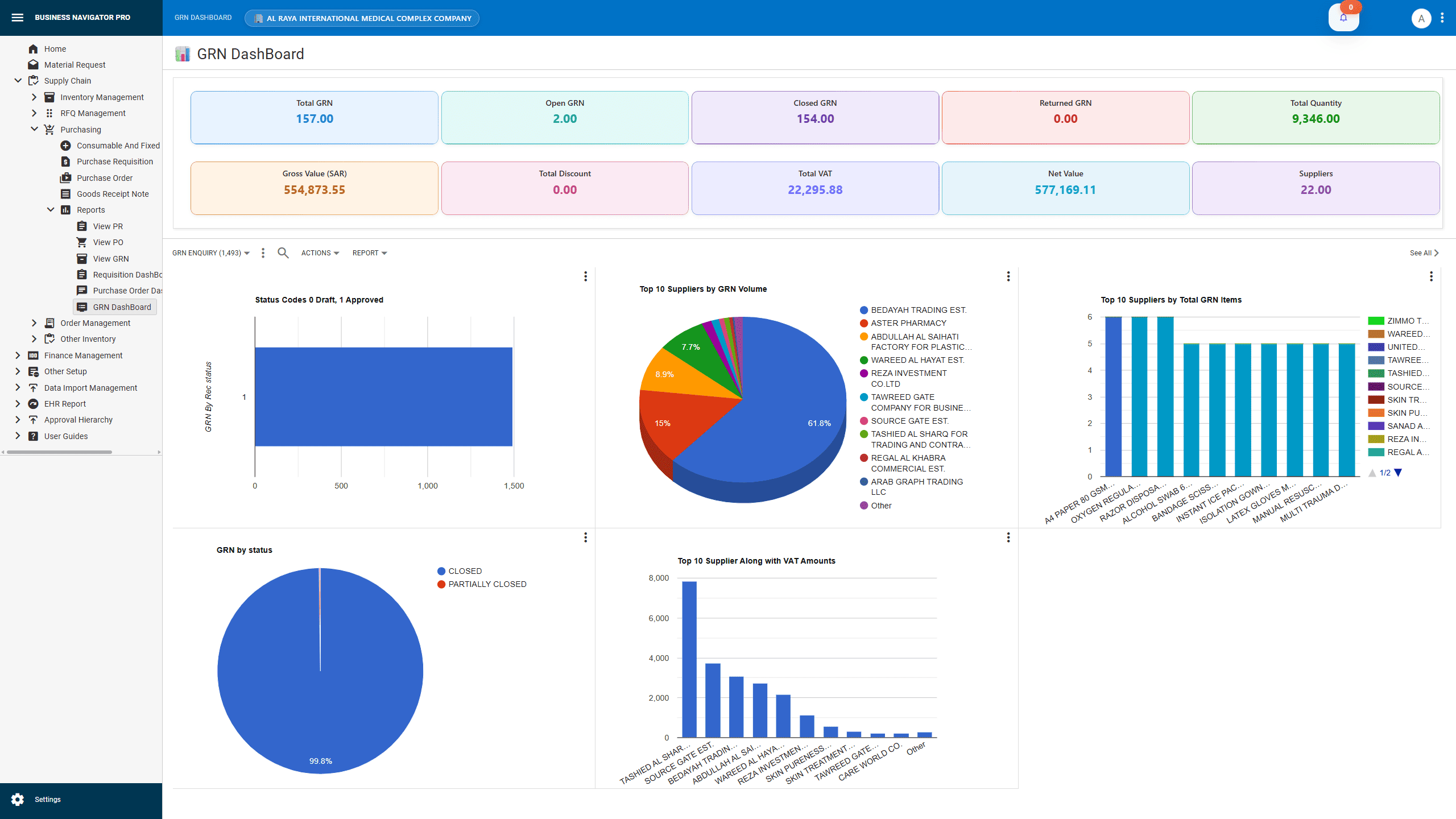Open the user avatar marked A
This screenshot has width=1456, height=819.
(1421, 18)
